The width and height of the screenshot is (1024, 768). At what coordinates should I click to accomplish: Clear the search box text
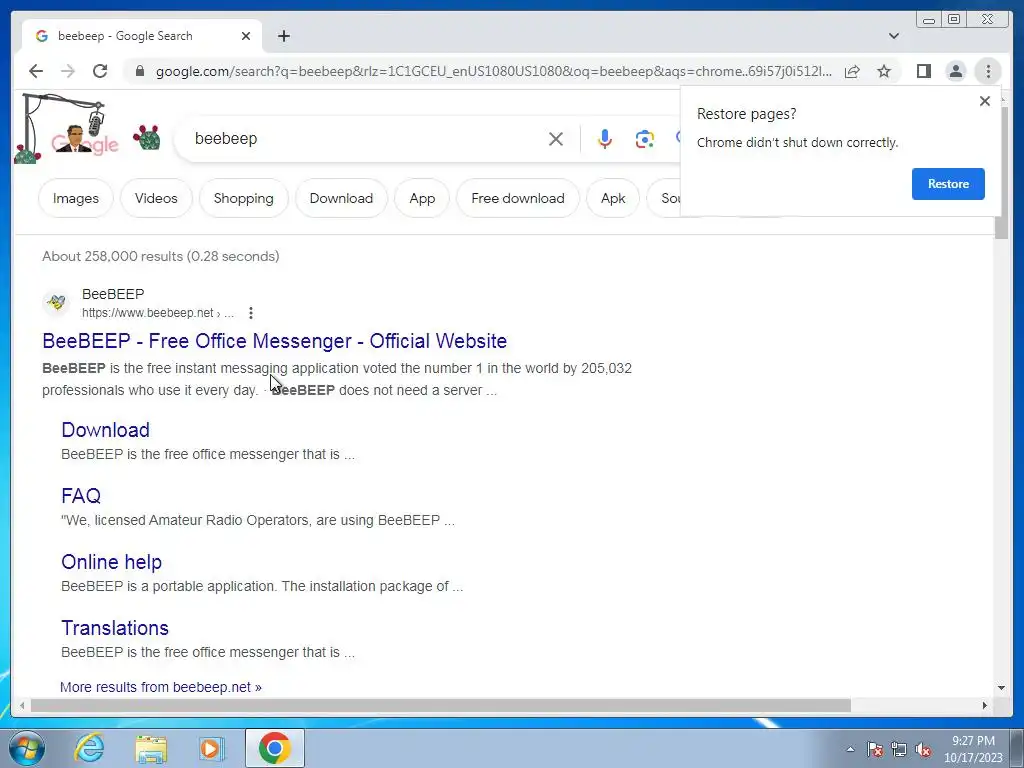point(556,139)
